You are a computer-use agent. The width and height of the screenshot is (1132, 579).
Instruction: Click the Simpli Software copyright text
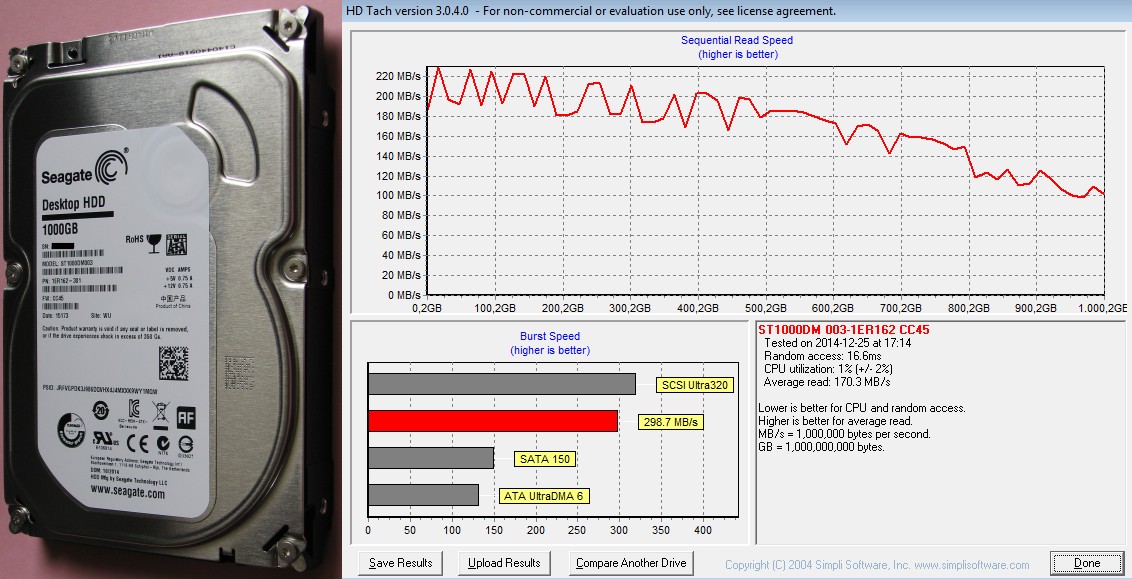click(x=877, y=565)
